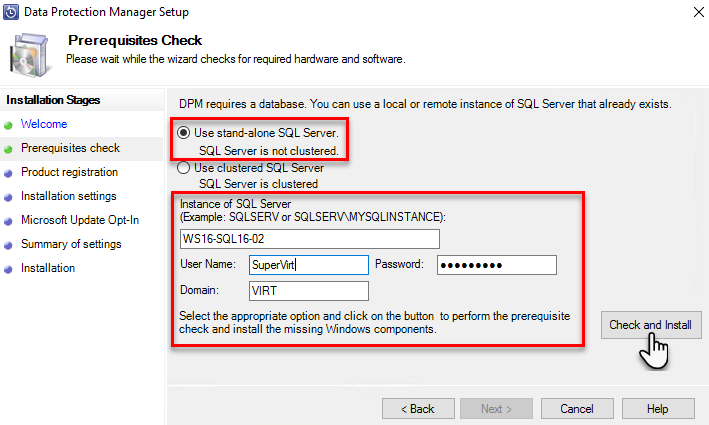Click Check and Install button

pos(651,325)
